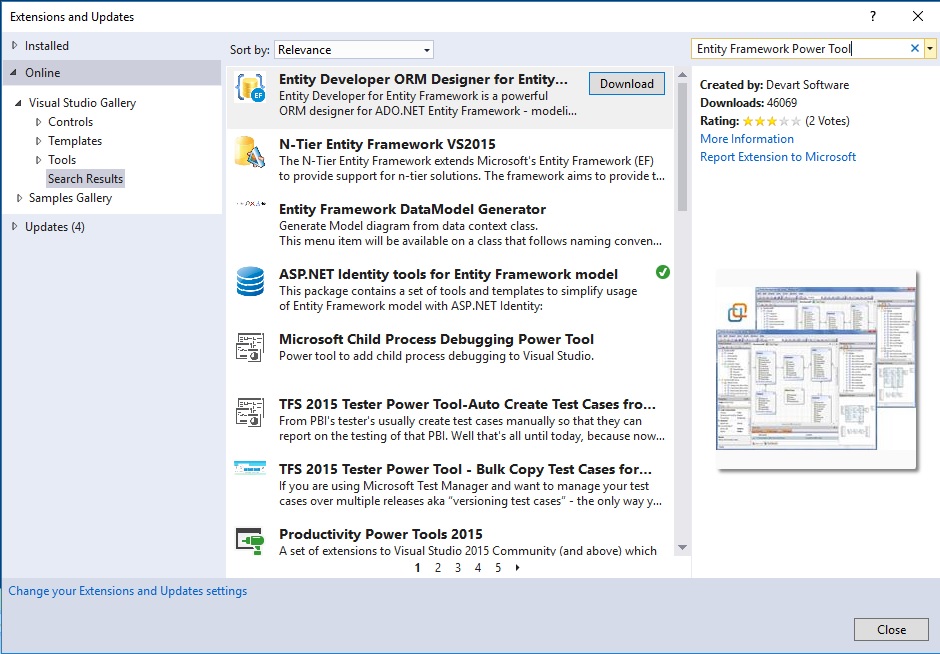This screenshot has height=654, width=940.
Task: Open Change your Extensions and Updates settings
Action: click(x=128, y=590)
